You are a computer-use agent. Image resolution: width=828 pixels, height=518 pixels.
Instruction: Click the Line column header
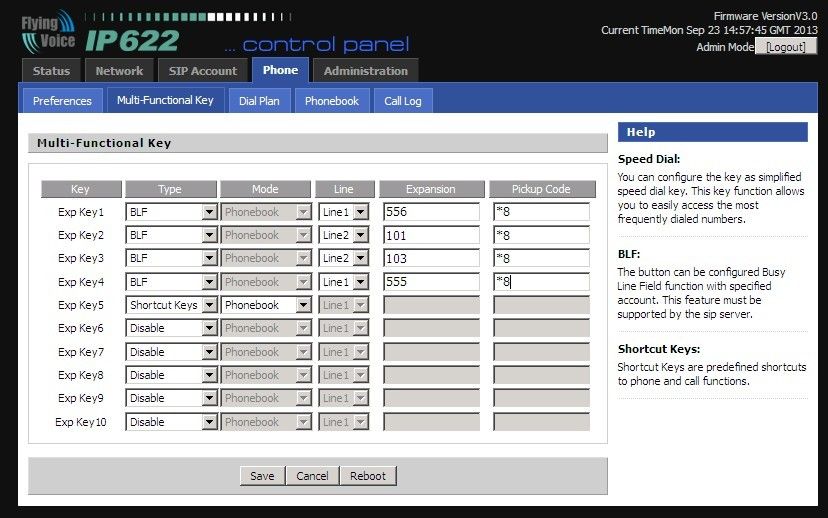[344, 189]
